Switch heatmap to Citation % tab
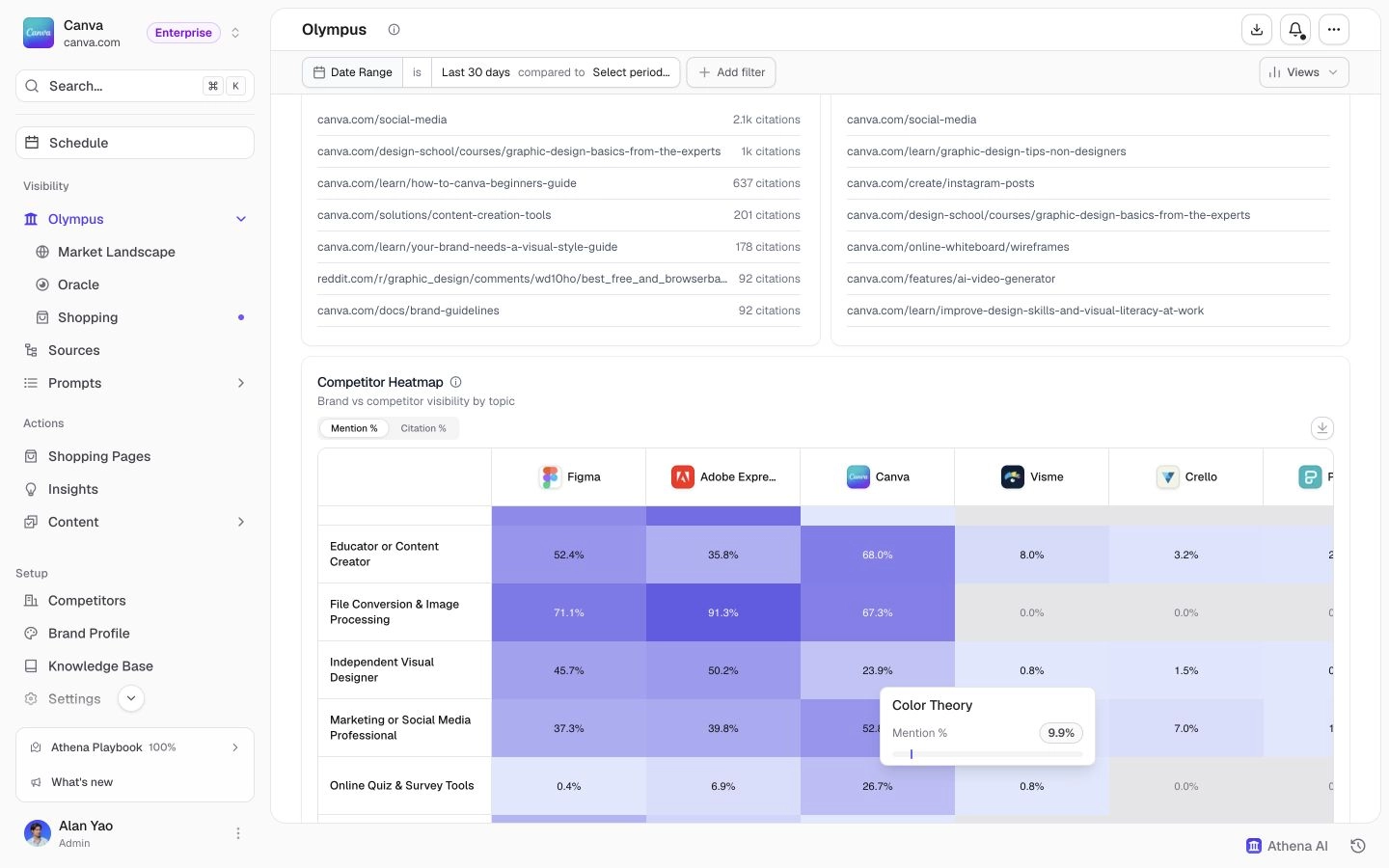 pyautogui.click(x=423, y=428)
